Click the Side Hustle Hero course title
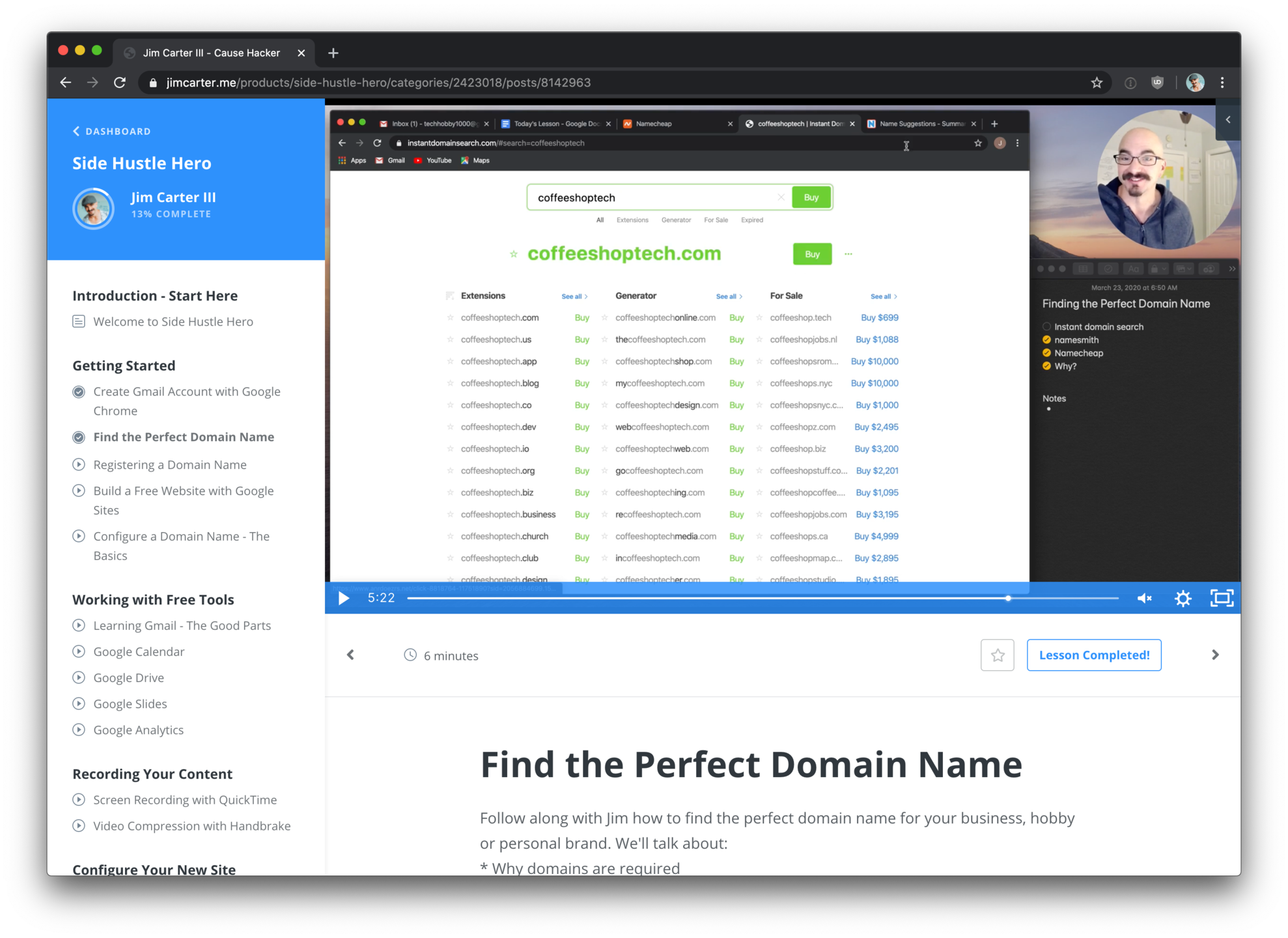The image size is (1288, 938). pos(142,163)
